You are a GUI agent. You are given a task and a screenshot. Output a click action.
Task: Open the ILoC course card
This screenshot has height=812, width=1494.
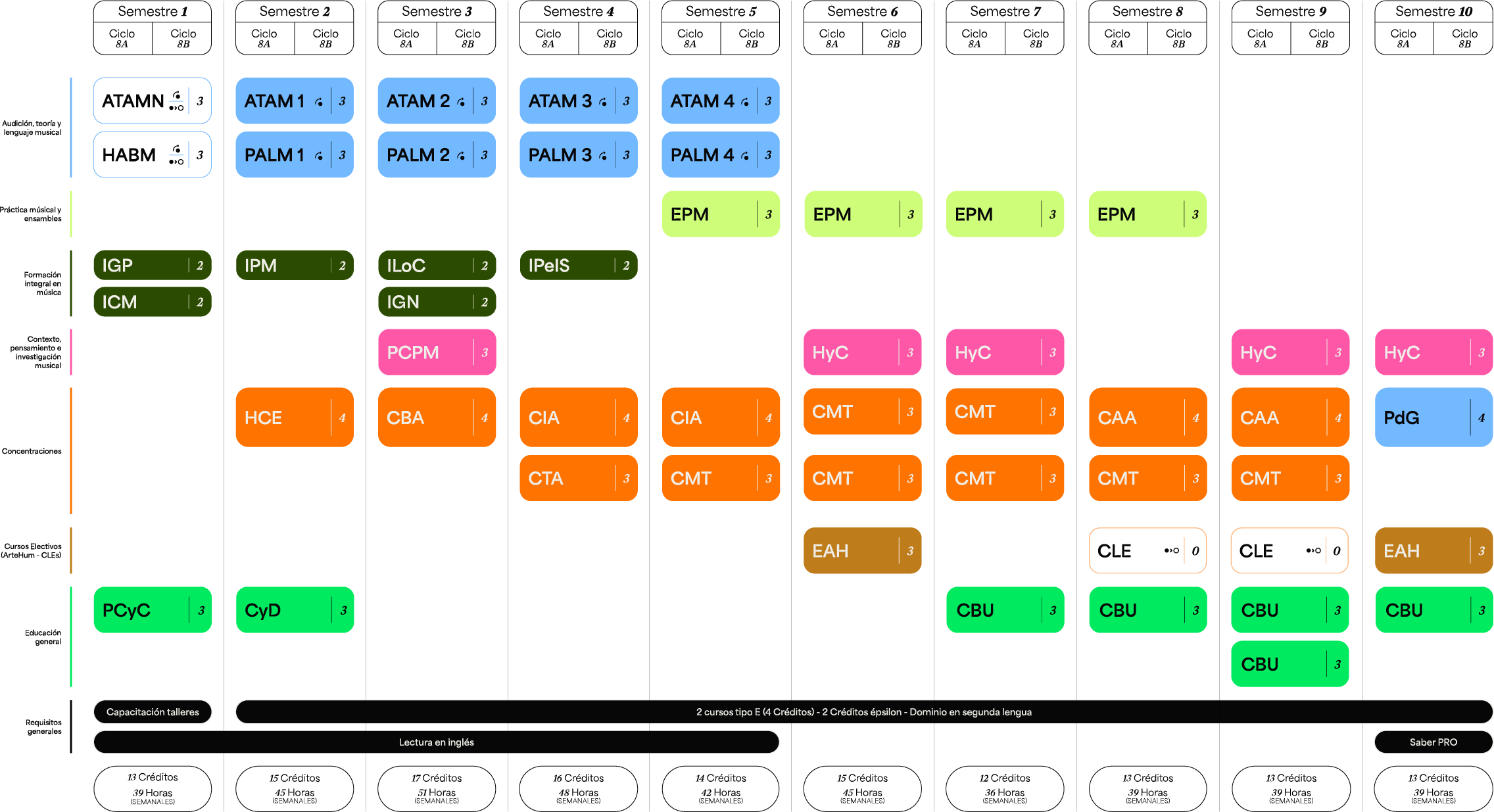(x=437, y=266)
